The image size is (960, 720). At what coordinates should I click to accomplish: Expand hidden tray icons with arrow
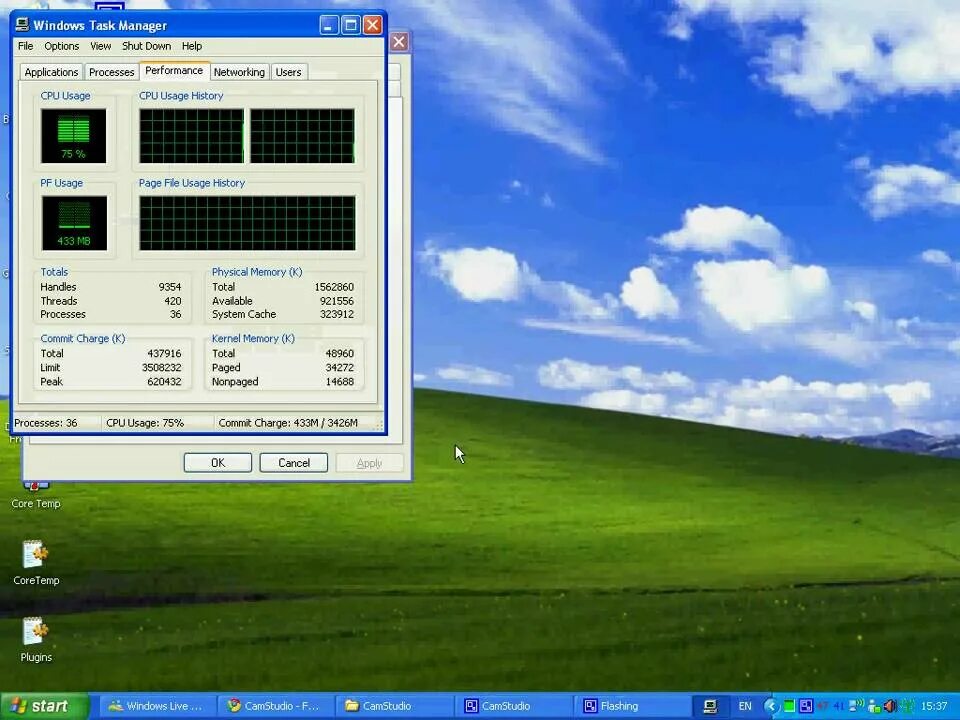tap(771, 707)
